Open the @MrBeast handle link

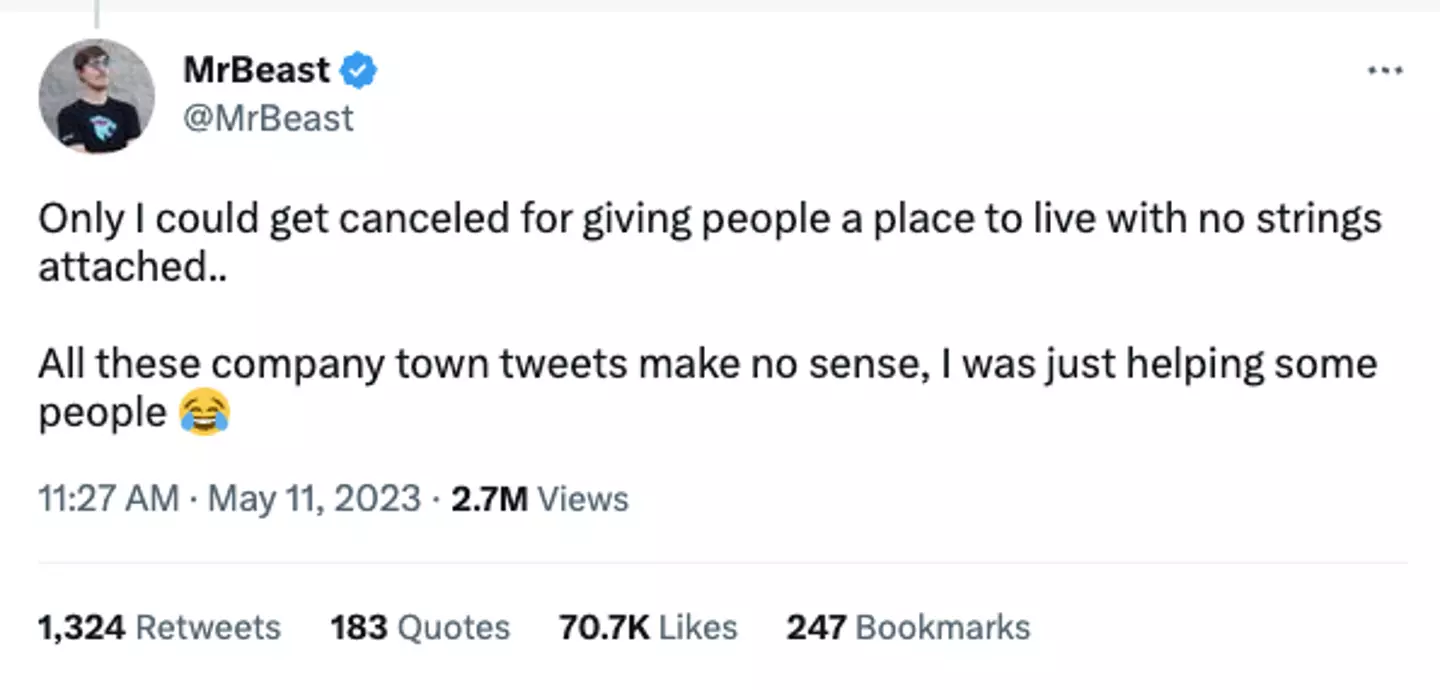point(268,118)
